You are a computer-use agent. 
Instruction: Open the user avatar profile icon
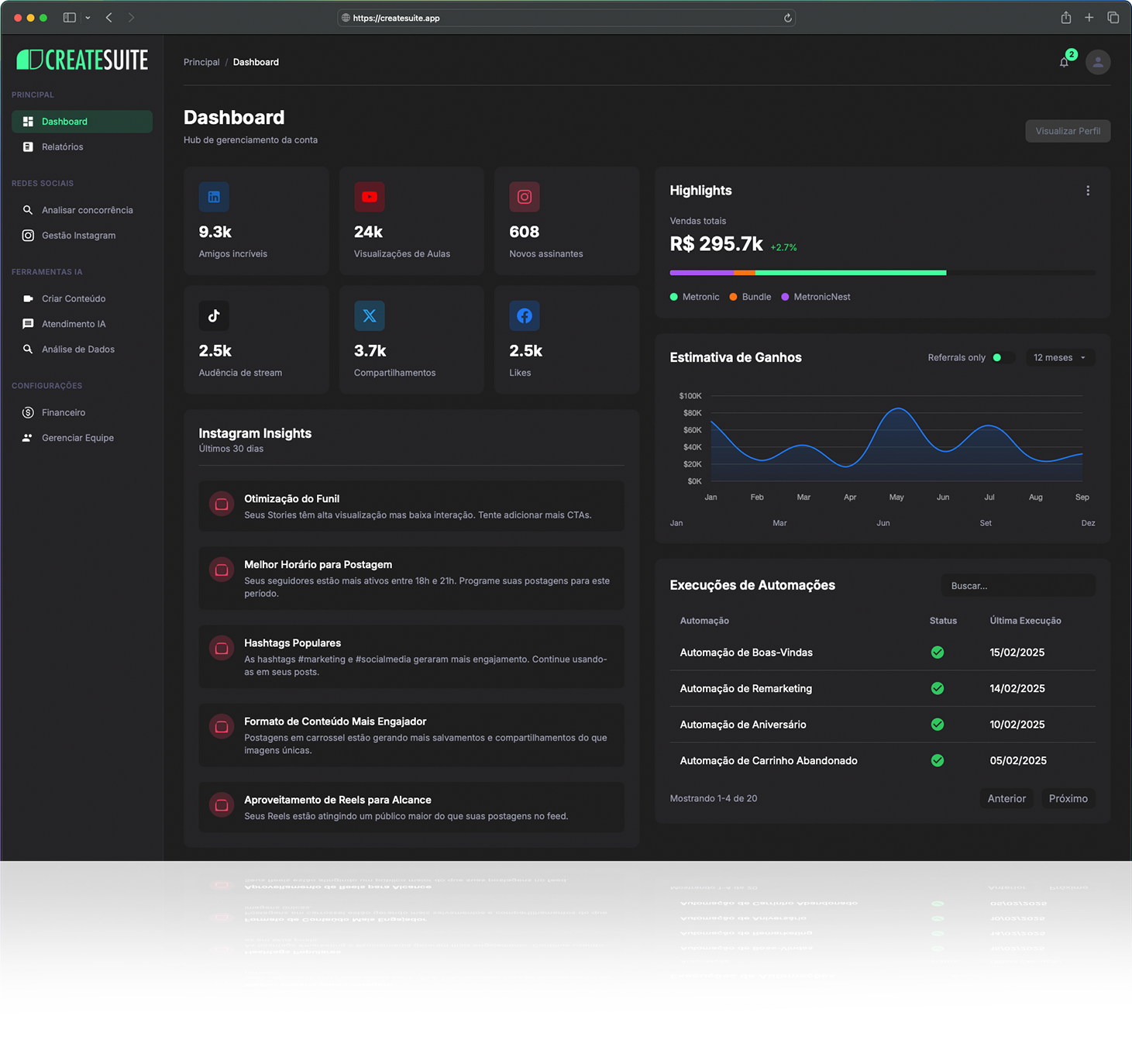(1098, 62)
